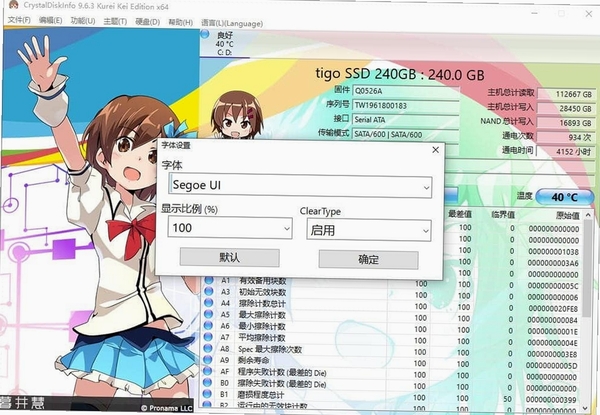The width and height of the screenshot is (600, 415).
Task: Close the 字体设置 dialog
Action: [435, 150]
